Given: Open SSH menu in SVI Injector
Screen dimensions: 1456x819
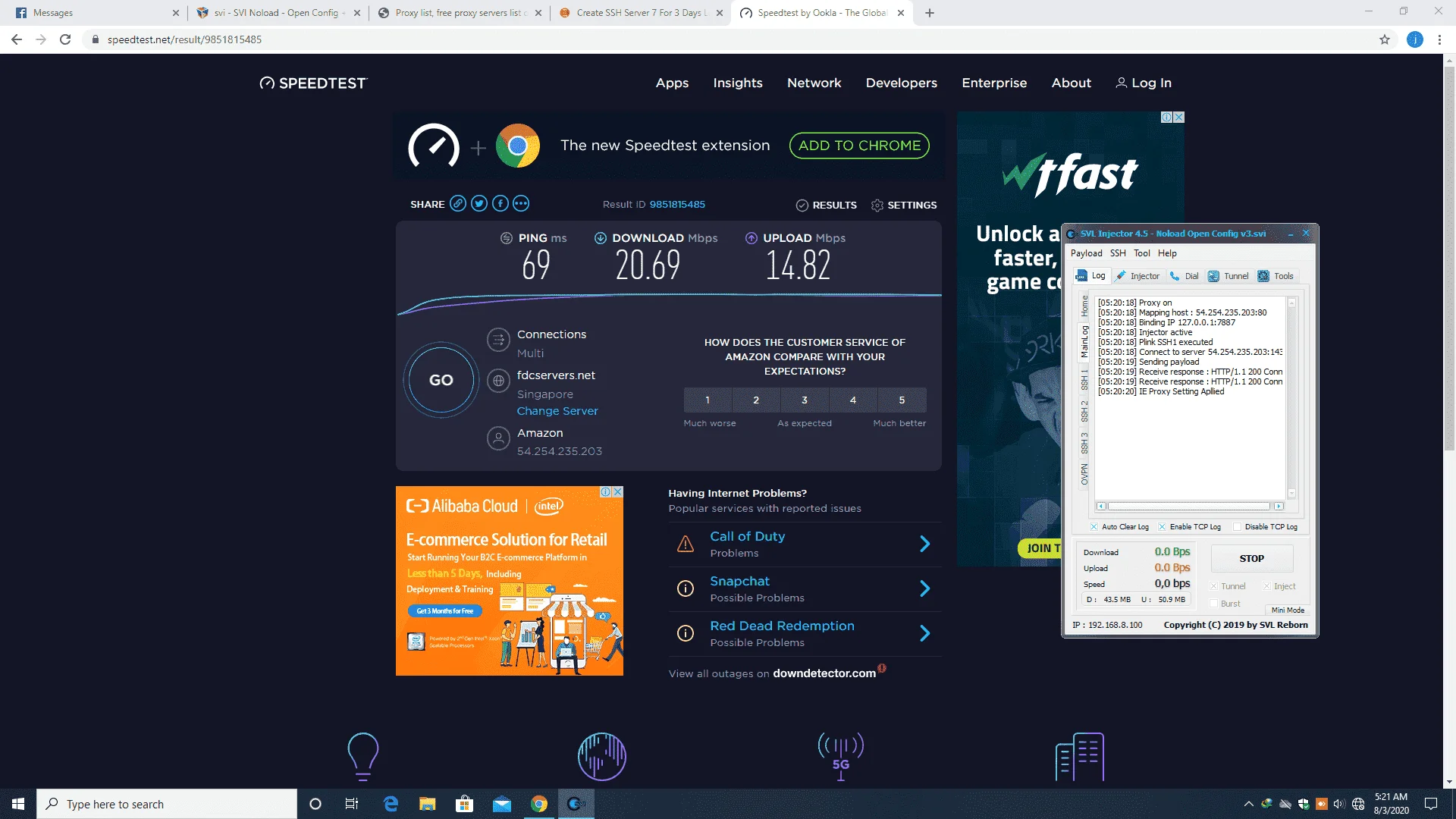Looking at the screenshot, I should click(1118, 253).
